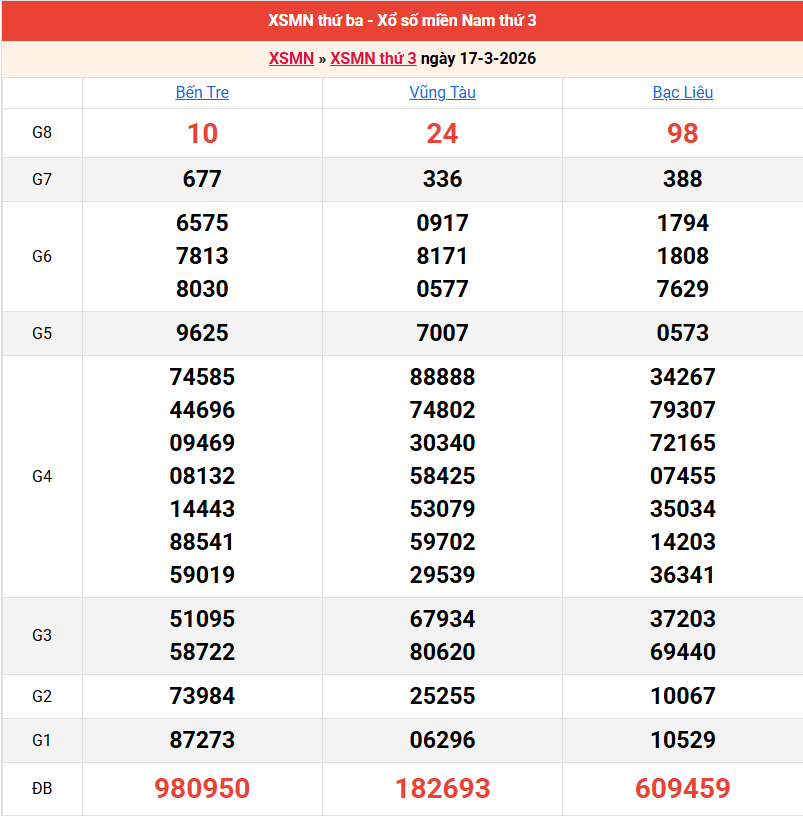Click the G4 row label
This screenshot has height=816, width=803.
pyautogui.click(x=42, y=476)
